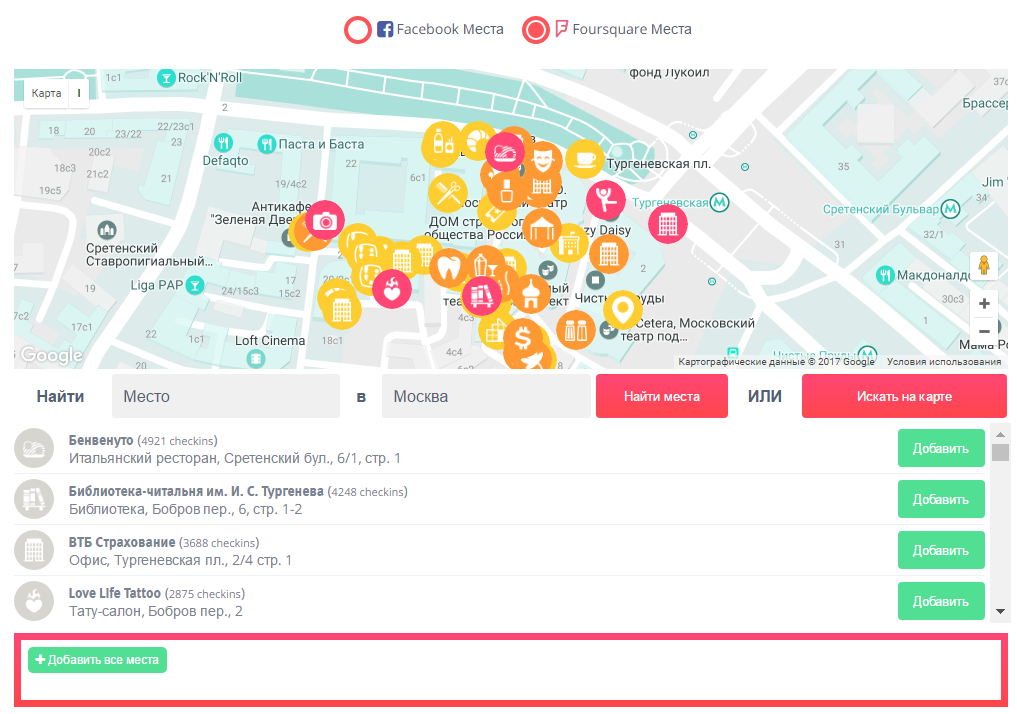Click in the Москва city field

(486, 396)
